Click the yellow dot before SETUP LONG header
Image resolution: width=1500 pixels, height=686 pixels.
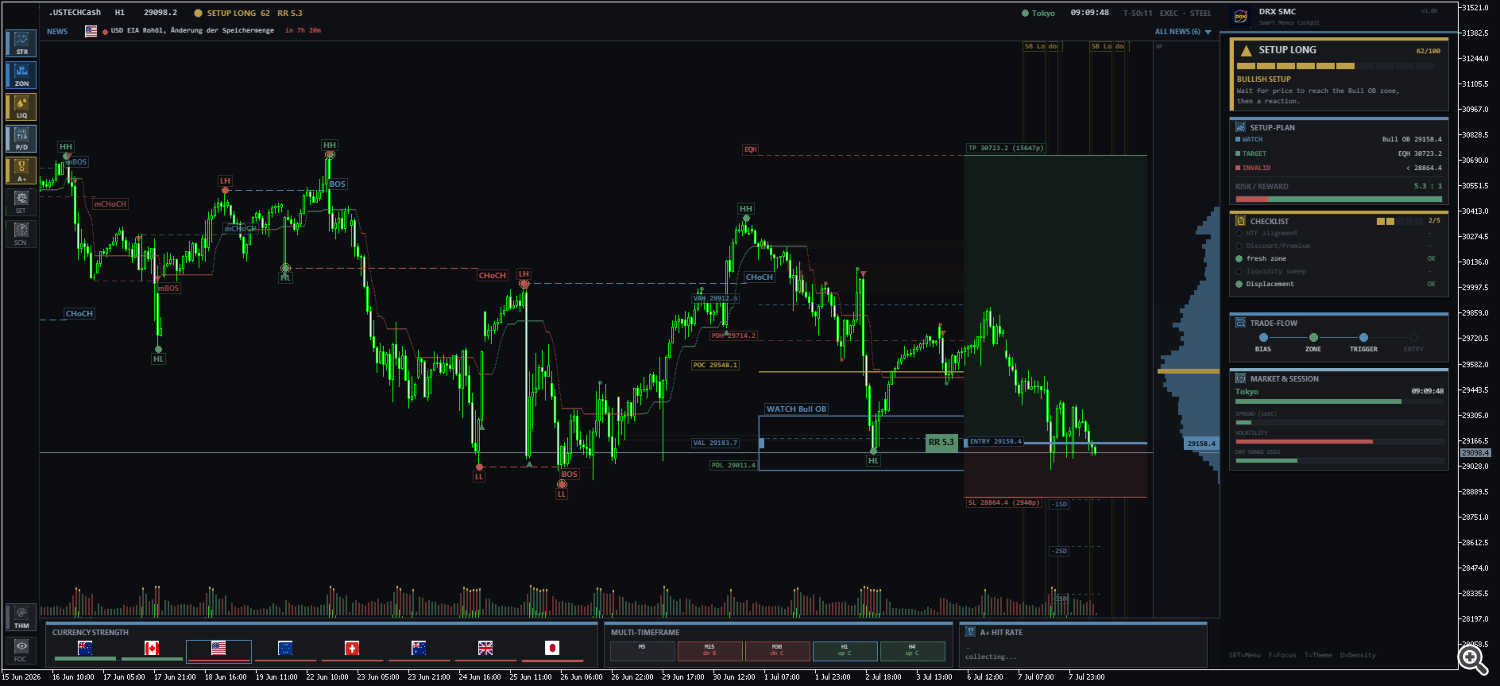point(198,13)
